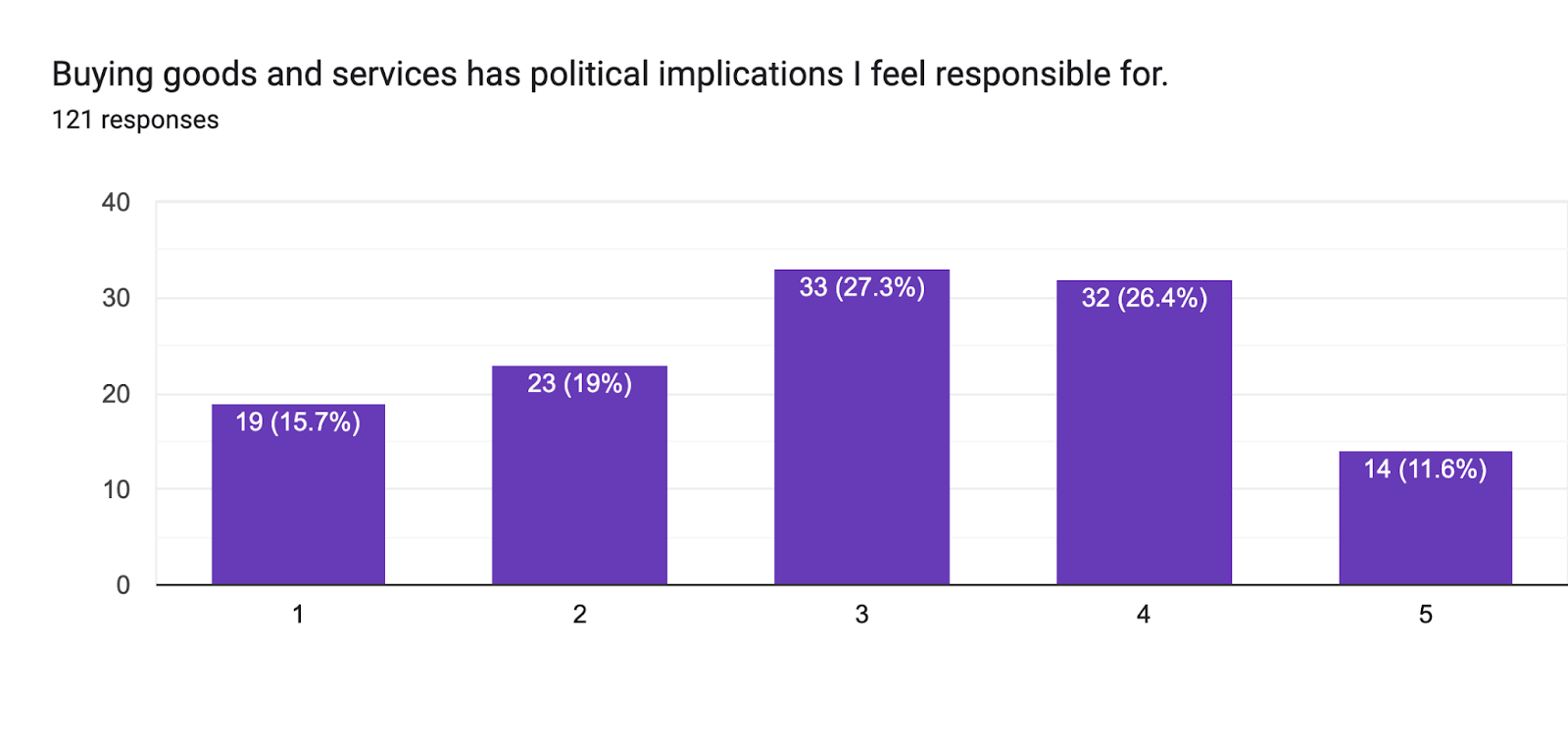The image size is (1568, 744).
Task: Click the "19 (15.7%)" data label
Action: (x=298, y=422)
